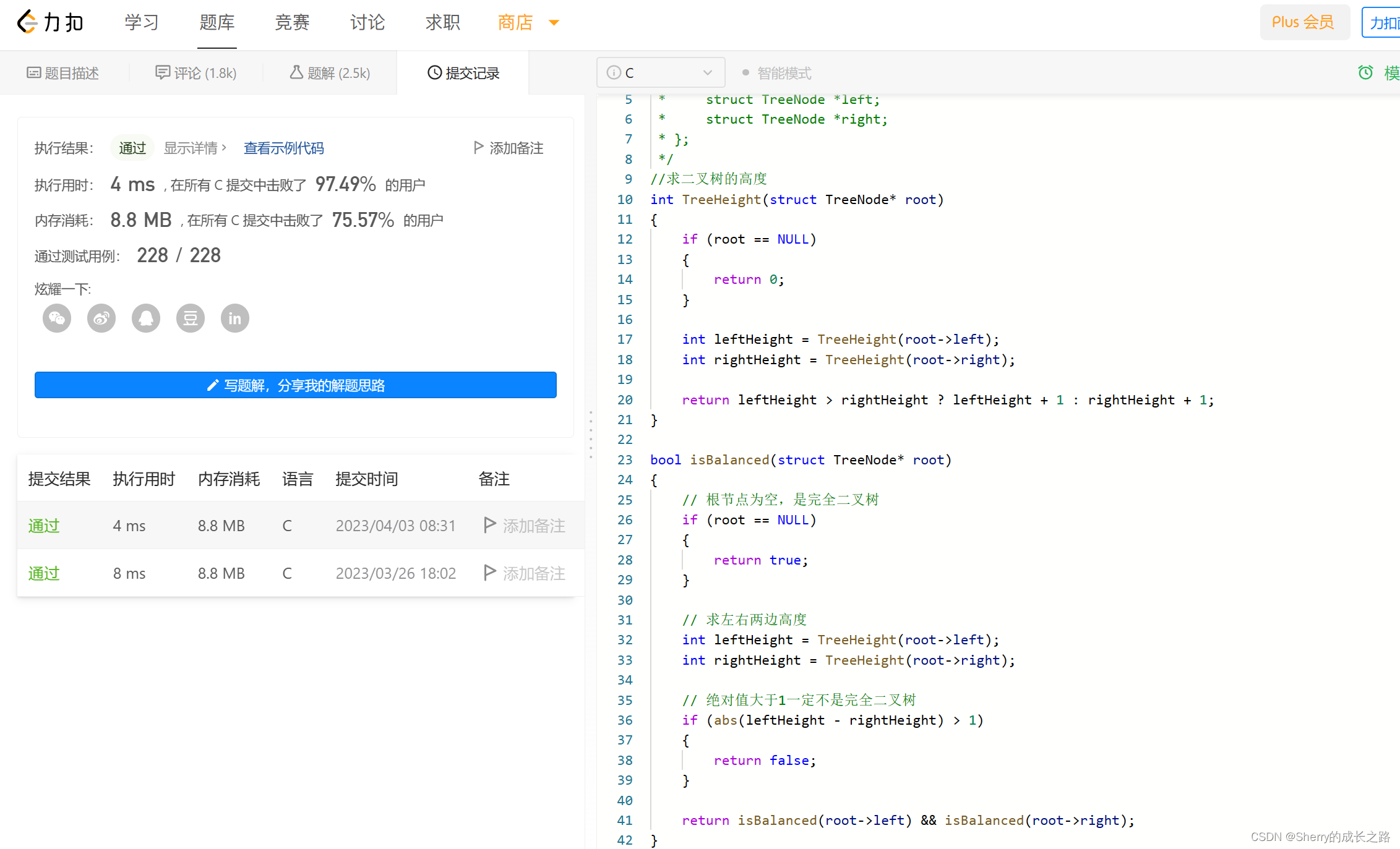Click flag icon in 4 ms submission row
1400x849 pixels.
tap(490, 525)
